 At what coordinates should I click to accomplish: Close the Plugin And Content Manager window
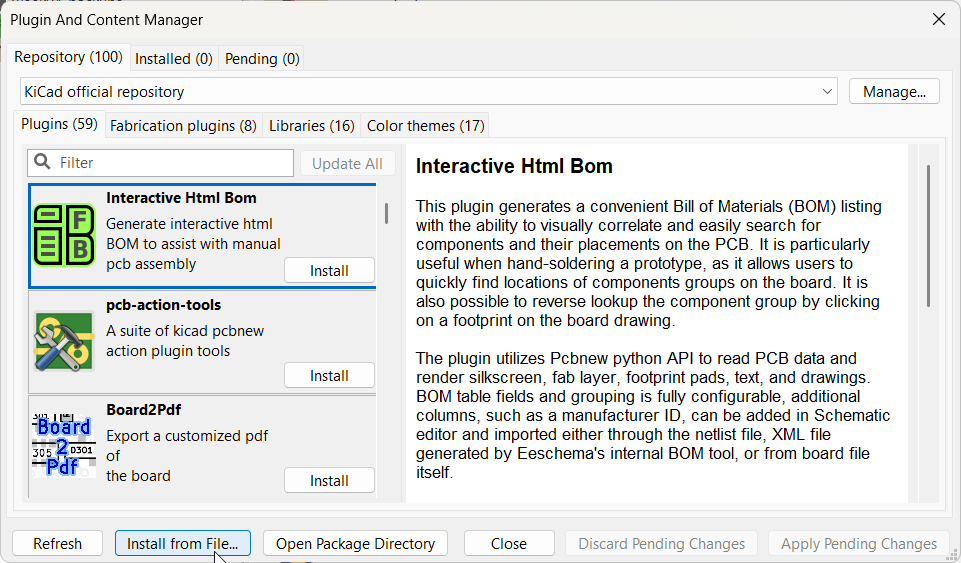point(938,19)
